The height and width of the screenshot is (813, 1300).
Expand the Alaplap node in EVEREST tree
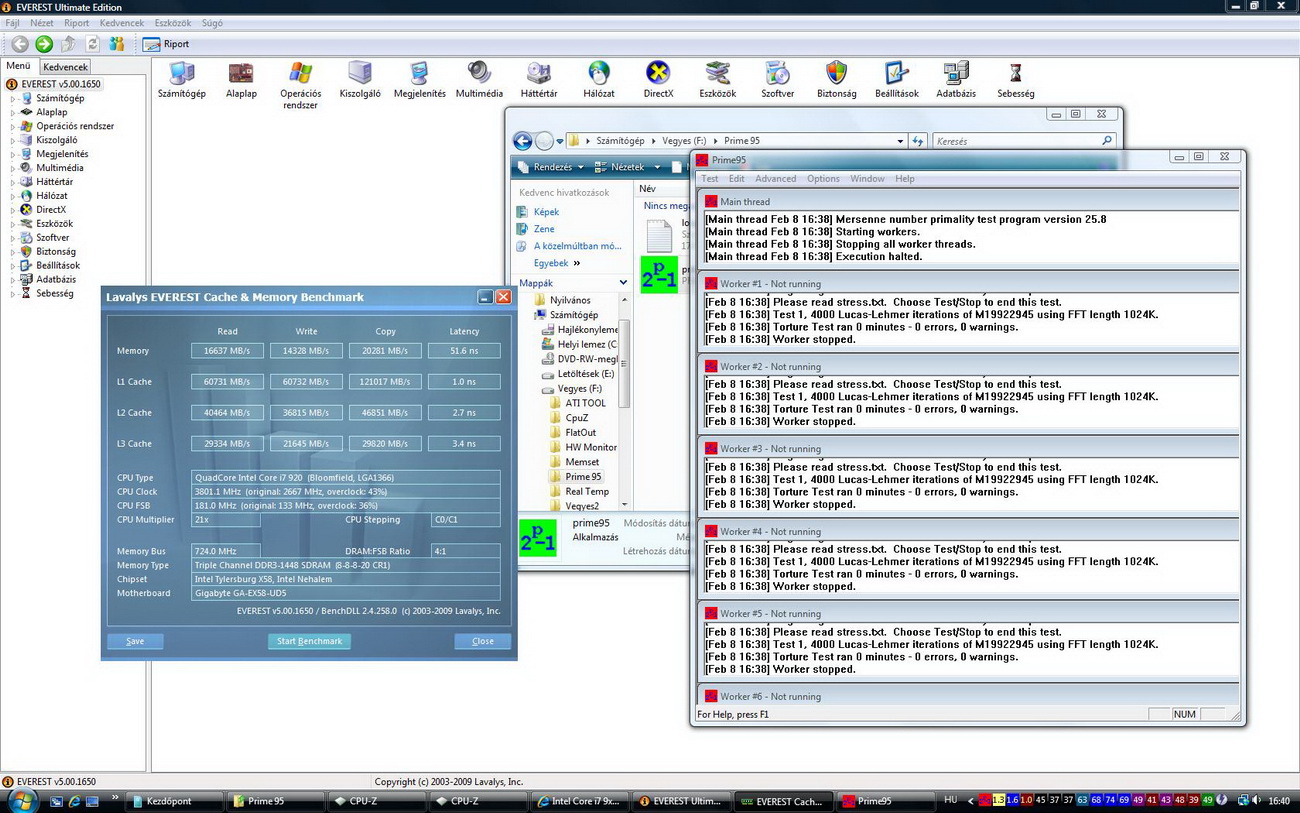coord(13,112)
